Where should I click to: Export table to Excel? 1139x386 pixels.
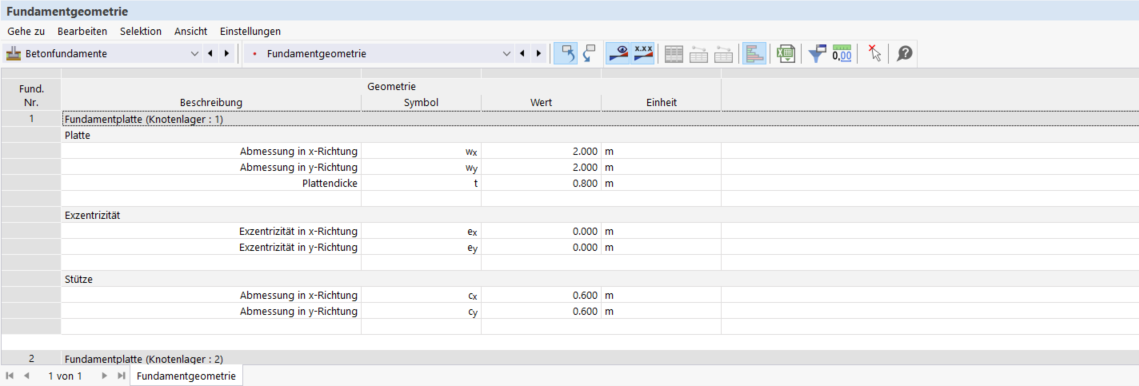click(785, 55)
